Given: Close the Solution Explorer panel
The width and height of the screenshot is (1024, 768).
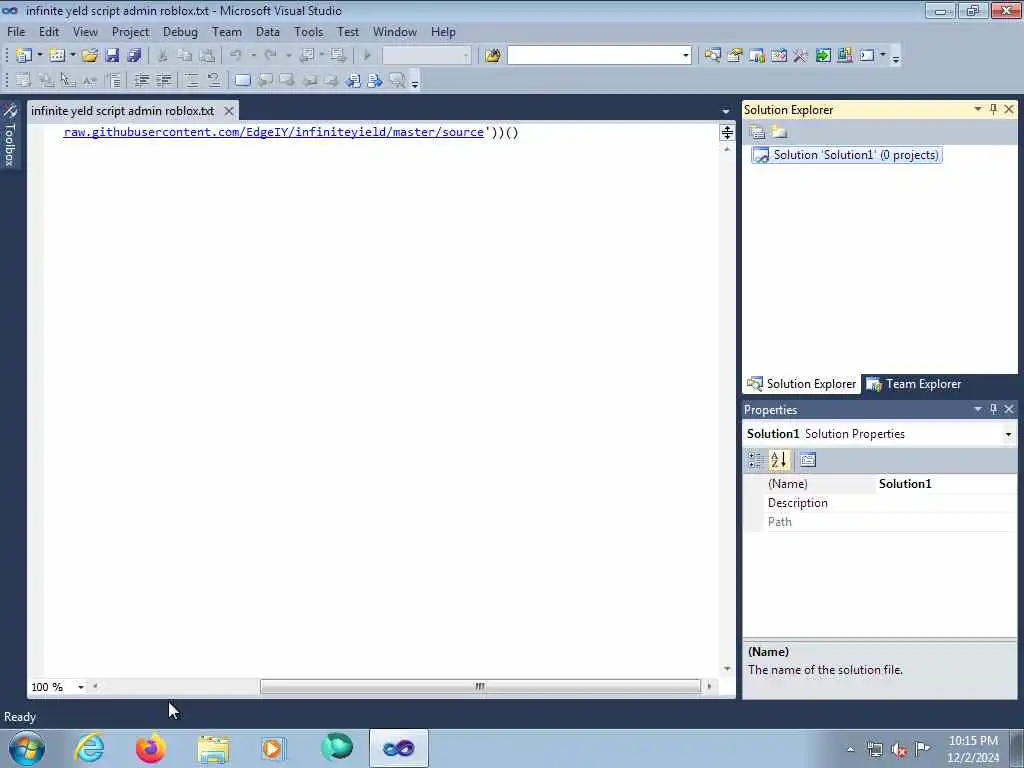Looking at the screenshot, I should point(1009,109).
